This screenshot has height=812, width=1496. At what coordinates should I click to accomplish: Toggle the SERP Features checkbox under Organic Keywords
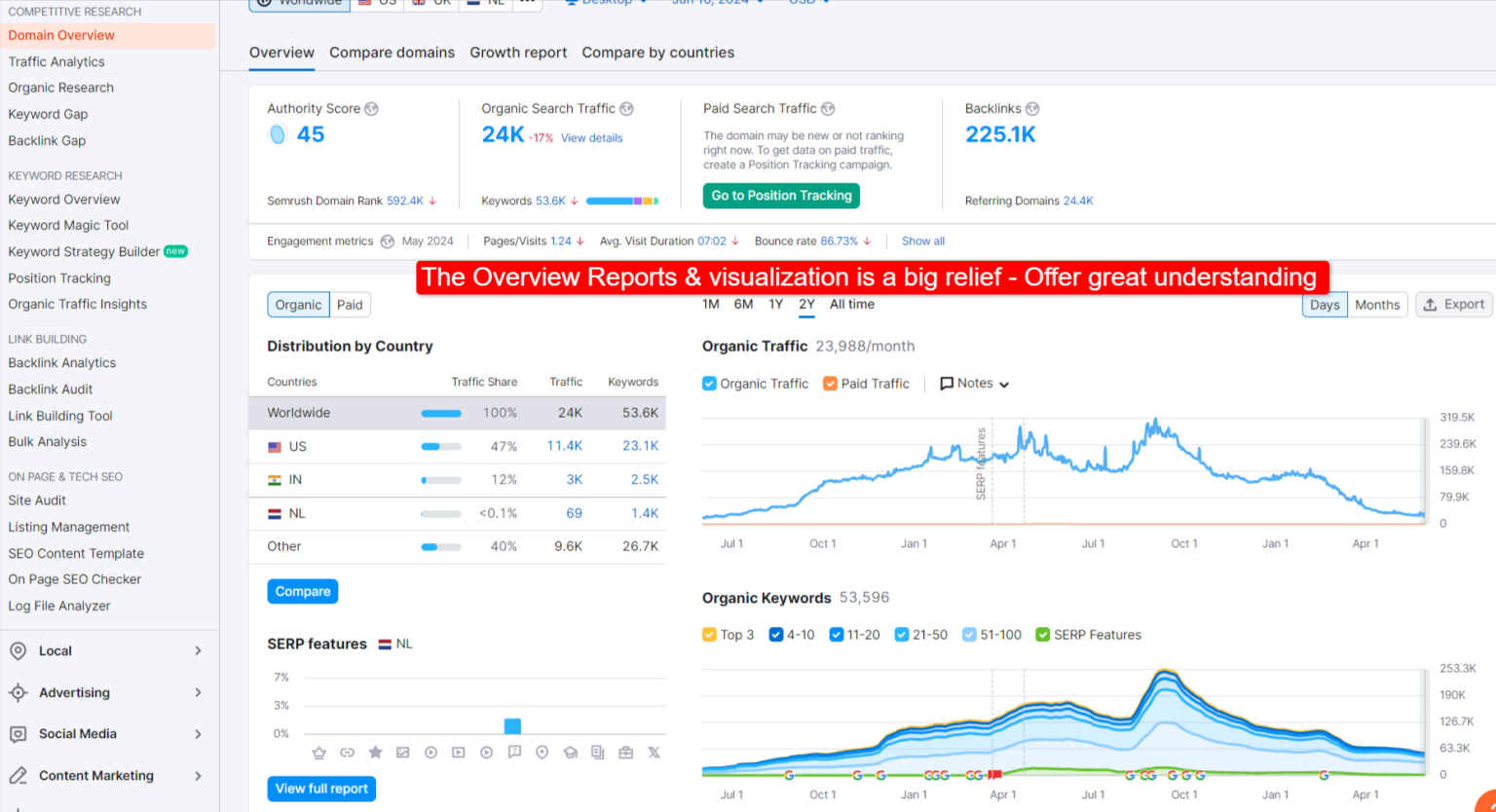pyautogui.click(x=1042, y=634)
